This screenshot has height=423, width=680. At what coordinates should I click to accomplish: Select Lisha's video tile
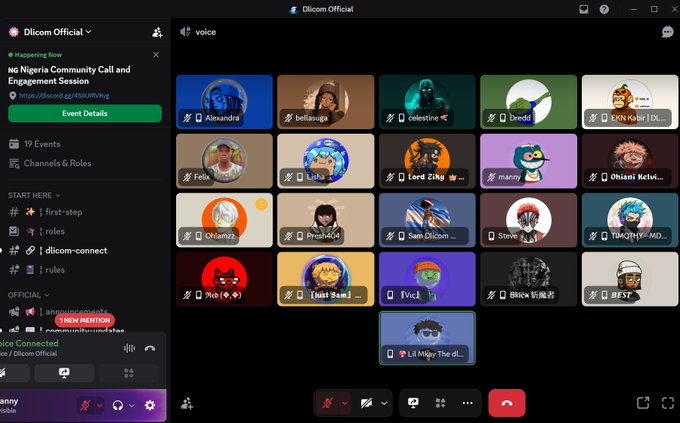click(x=326, y=161)
